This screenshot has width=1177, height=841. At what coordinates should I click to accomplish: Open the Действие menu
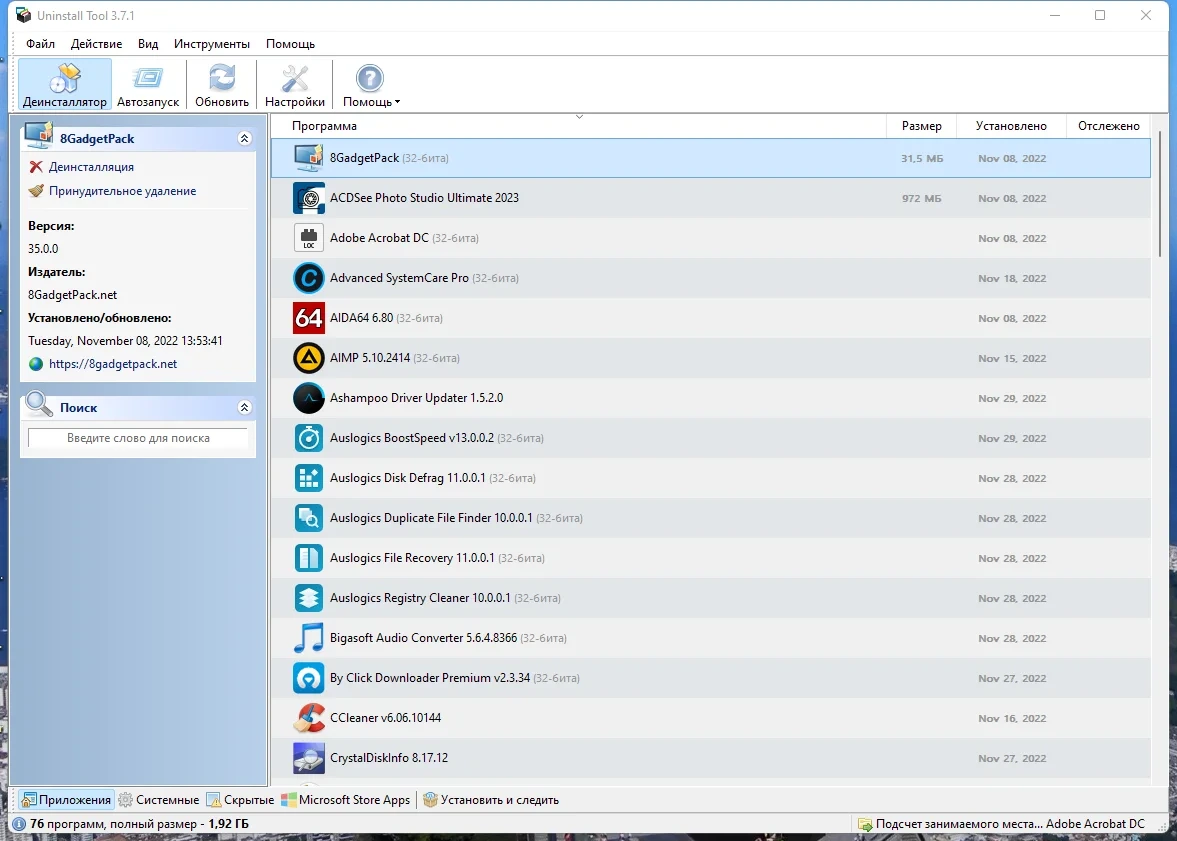[x=96, y=44]
